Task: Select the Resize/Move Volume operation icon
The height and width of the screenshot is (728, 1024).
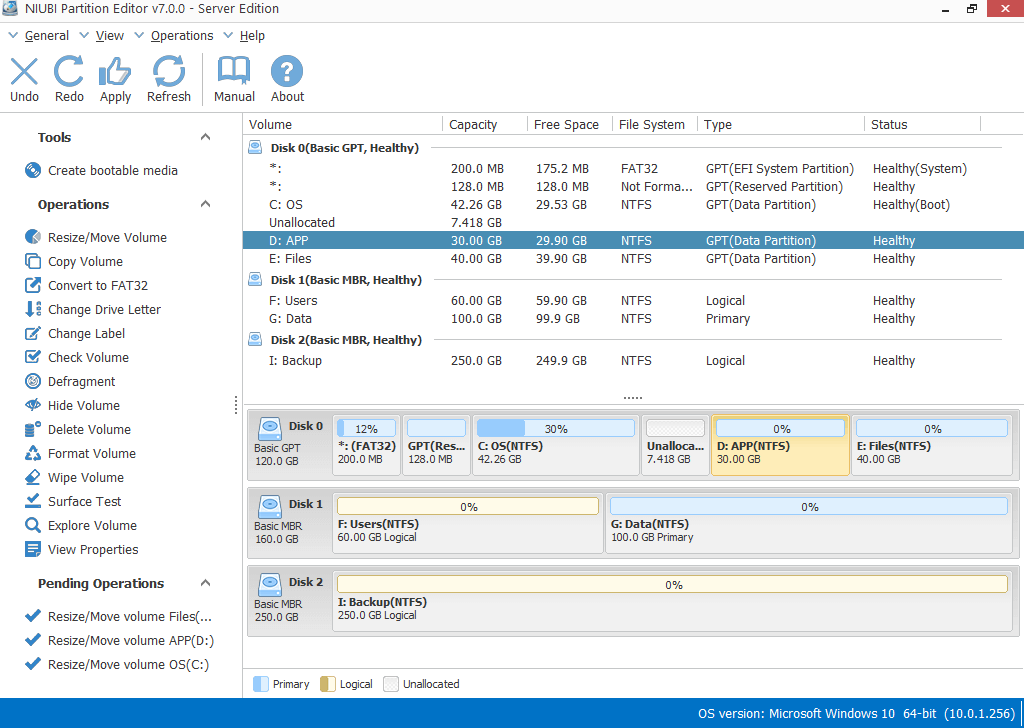Action: [x=33, y=238]
